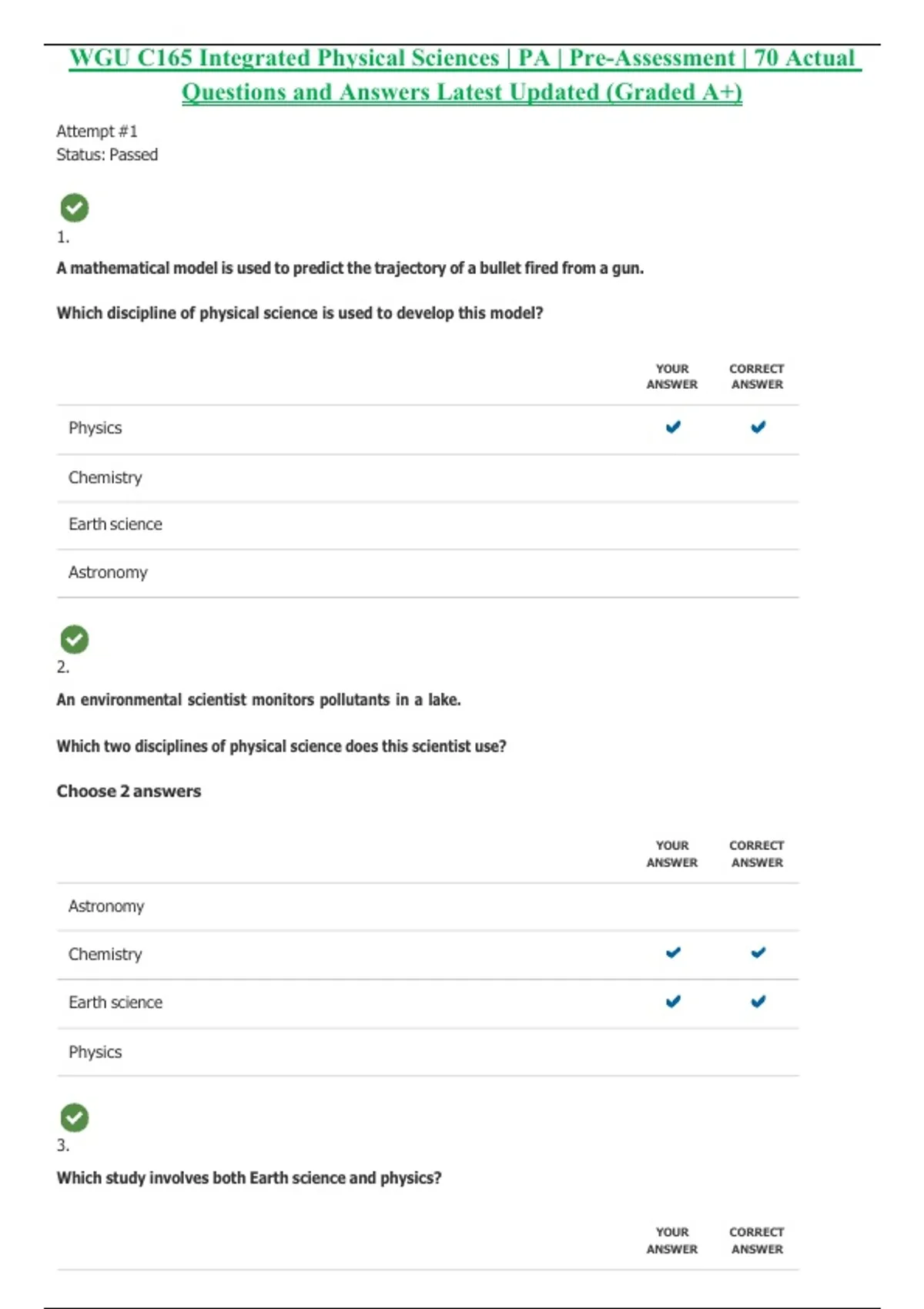This screenshot has width=924, height=1309.
Task: Click the green checkmark icon above question 2
Action: click(75, 639)
